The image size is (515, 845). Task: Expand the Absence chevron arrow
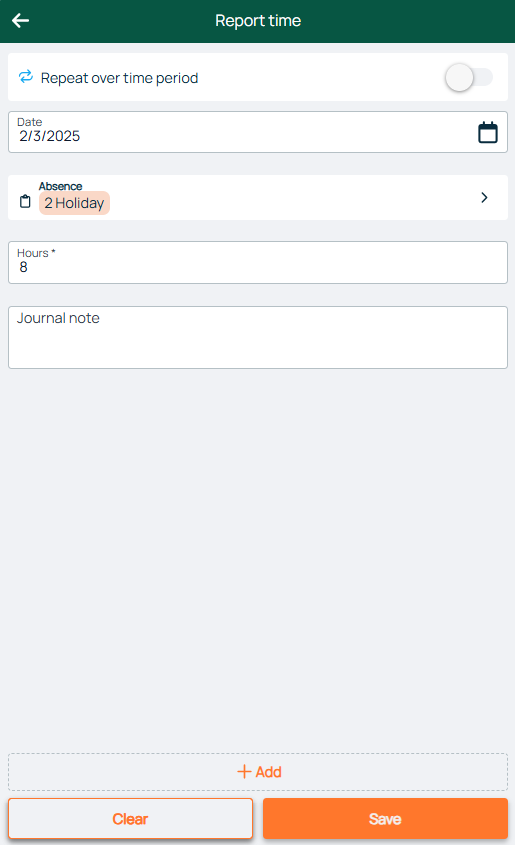[x=484, y=198]
